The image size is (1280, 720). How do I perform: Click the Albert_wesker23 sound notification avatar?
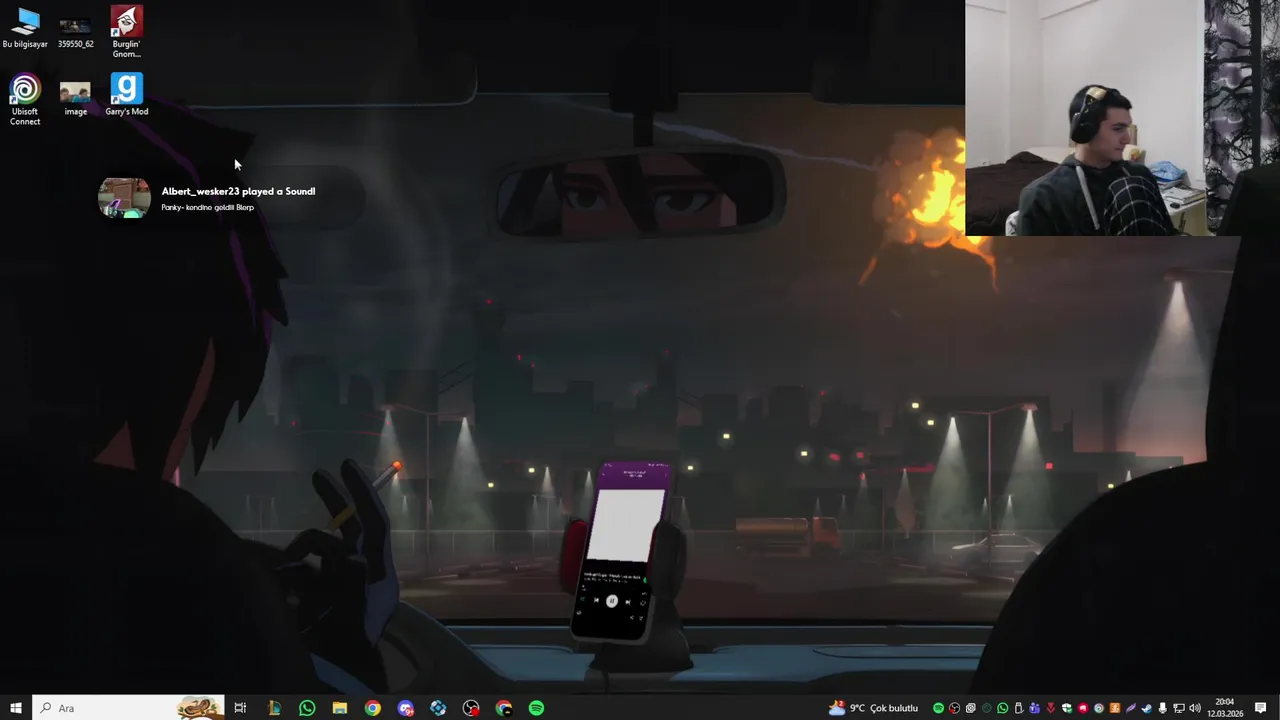pos(124,198)
